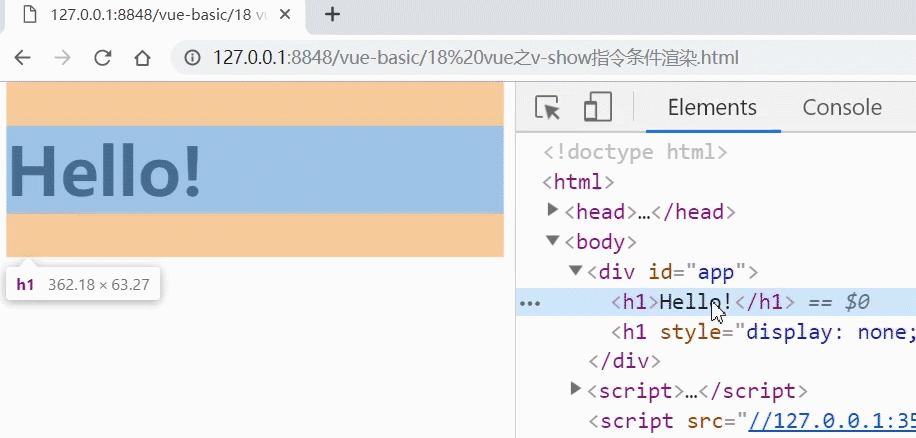Expand the script element node
This screenshot has width=916, height=438.
575,388
